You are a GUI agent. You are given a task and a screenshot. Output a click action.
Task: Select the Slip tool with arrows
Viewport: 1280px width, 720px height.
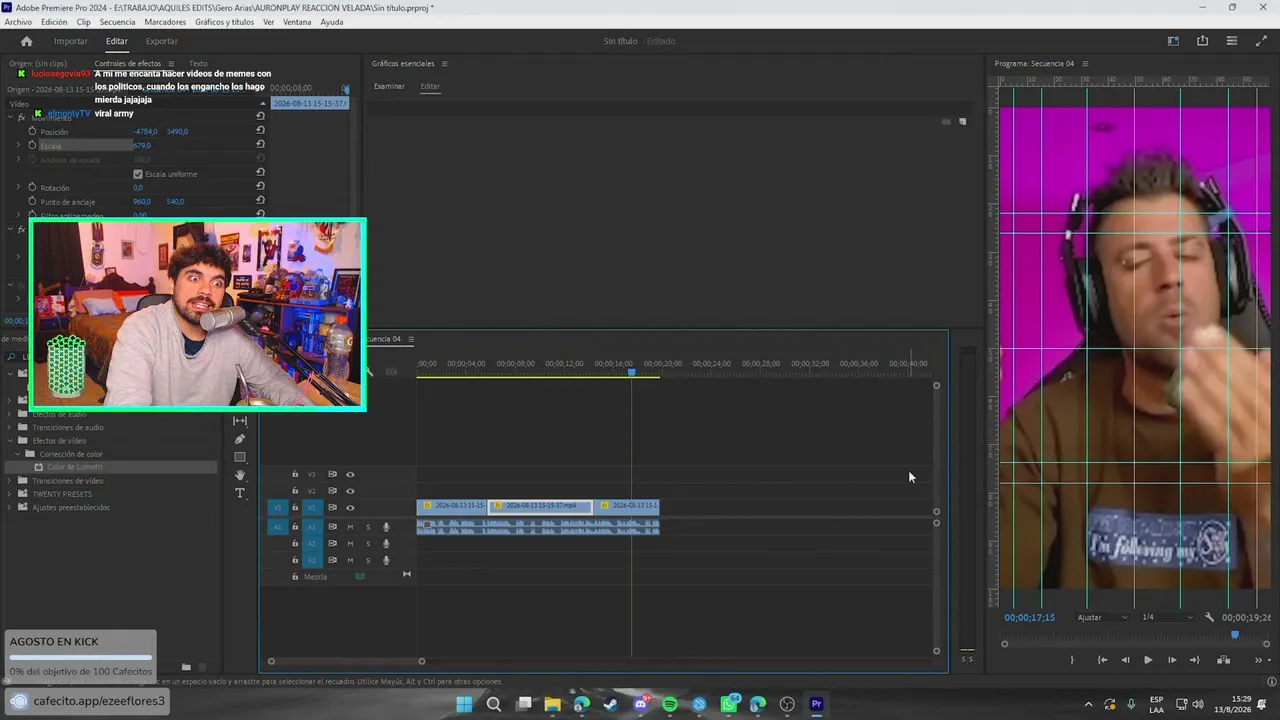click(240, 421)
